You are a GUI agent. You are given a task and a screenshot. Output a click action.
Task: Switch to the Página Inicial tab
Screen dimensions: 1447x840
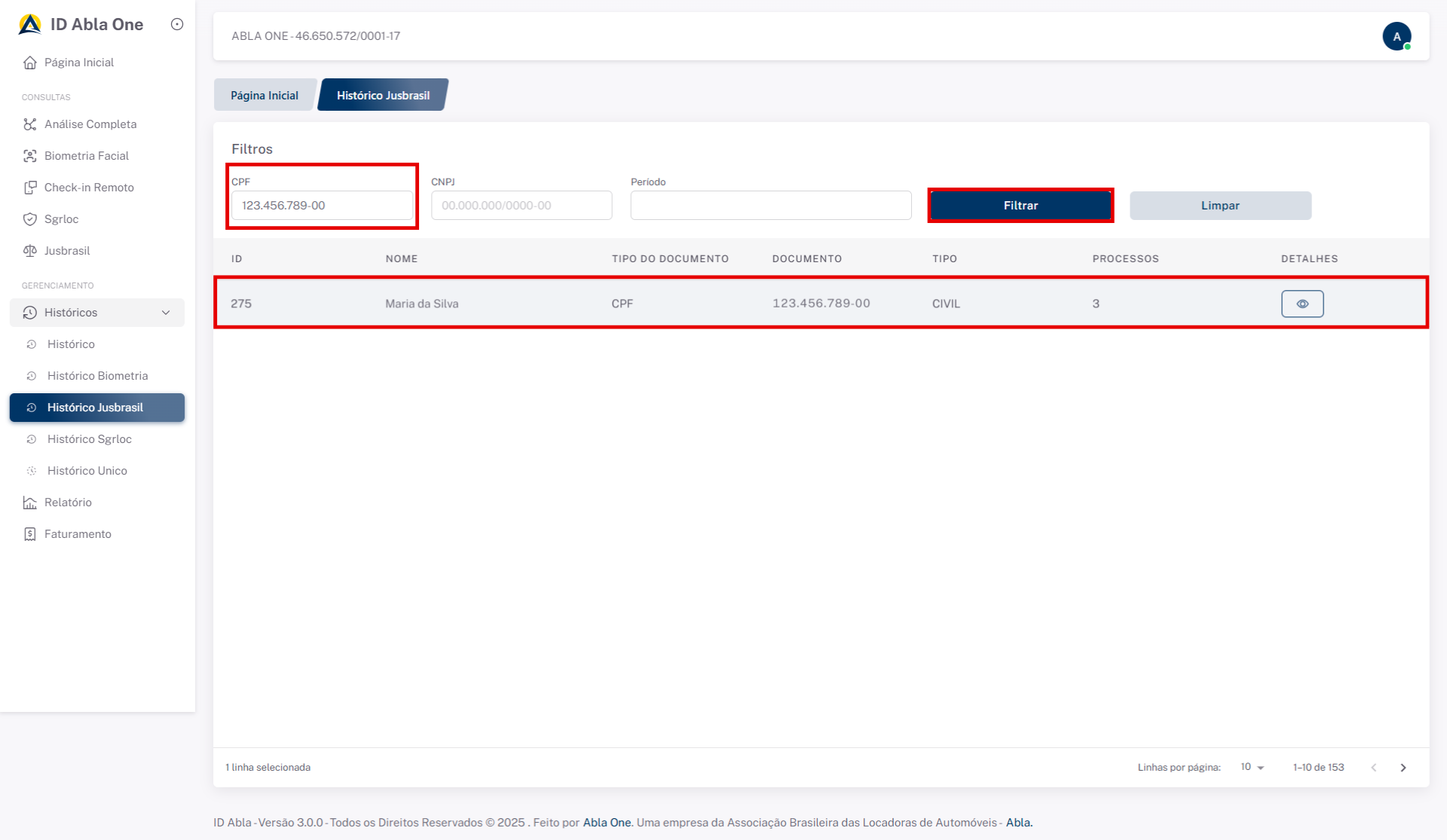[x=265, y=96]
